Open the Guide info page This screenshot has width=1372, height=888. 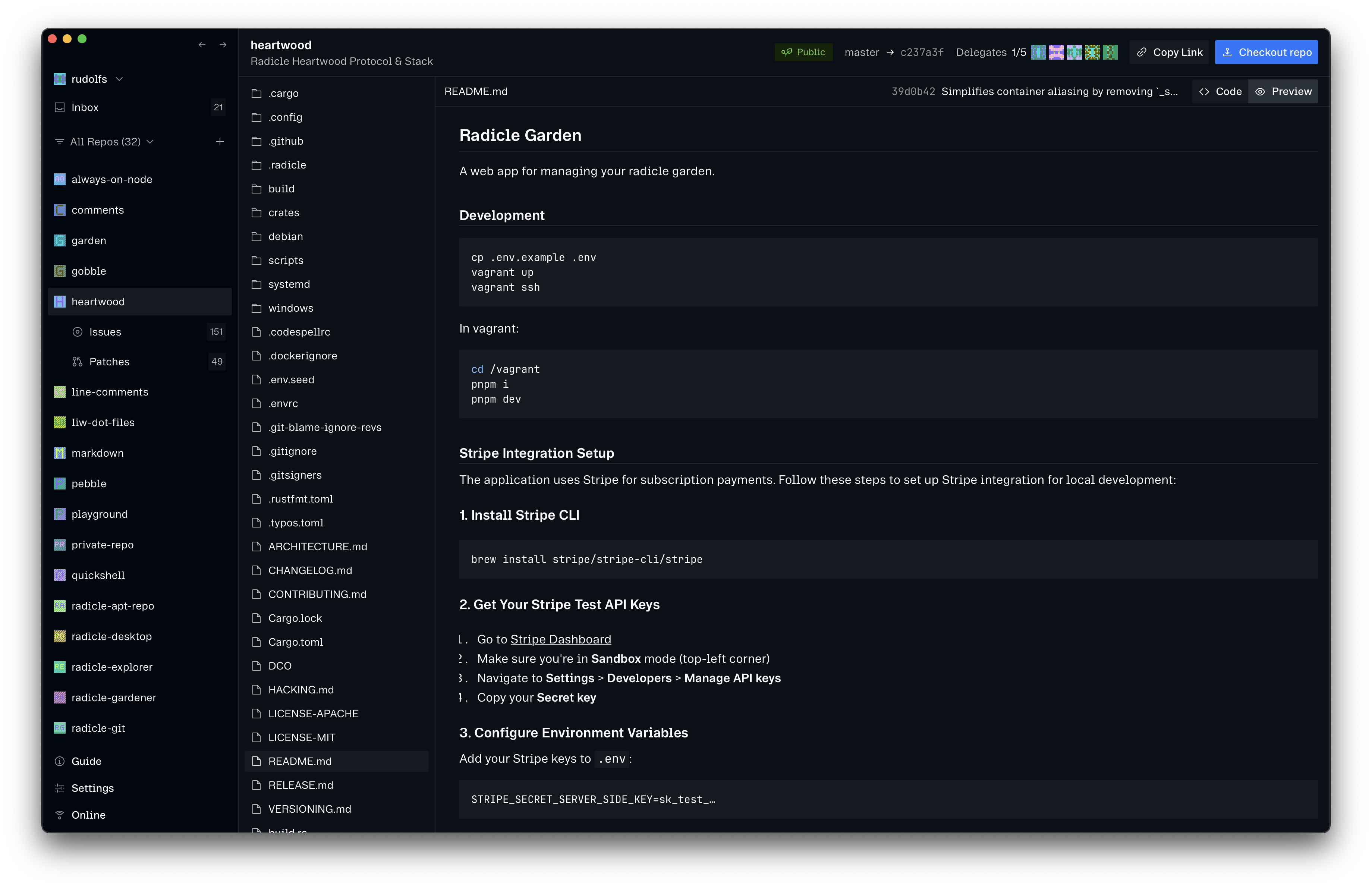tap(86, 761)
